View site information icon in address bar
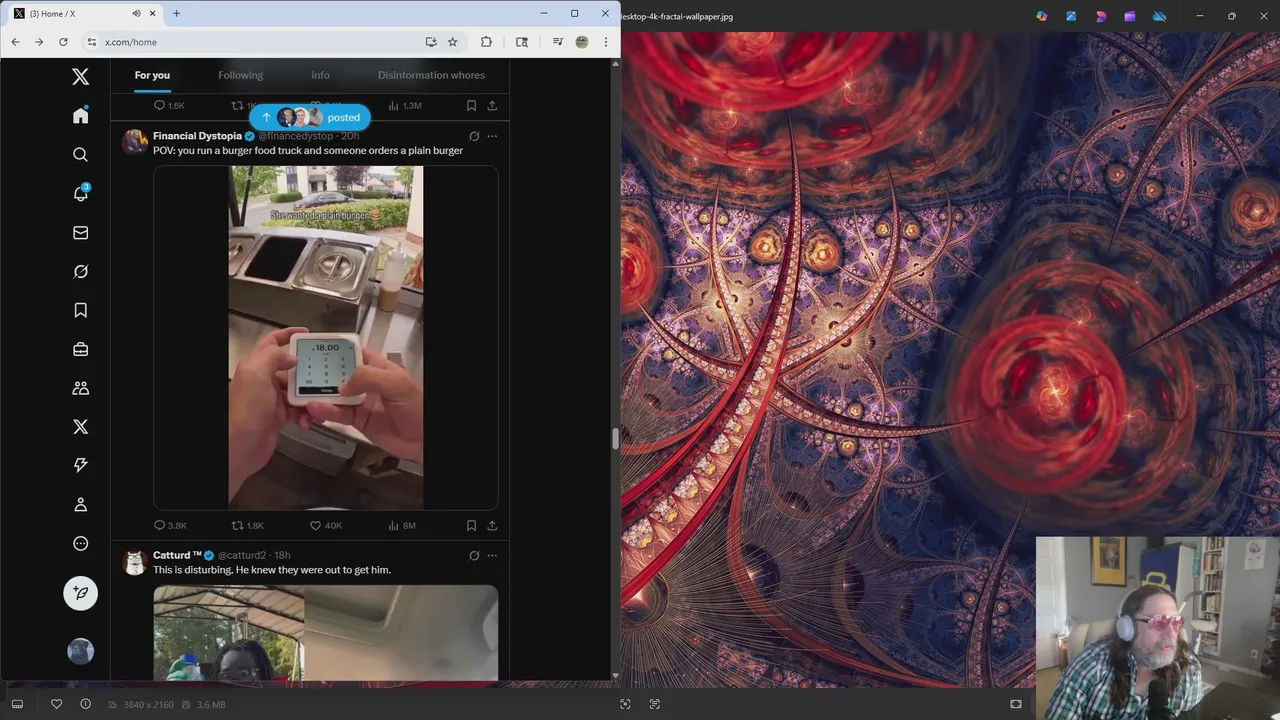The height and width of the screenshot is (720, 1280). pos(92,42)
